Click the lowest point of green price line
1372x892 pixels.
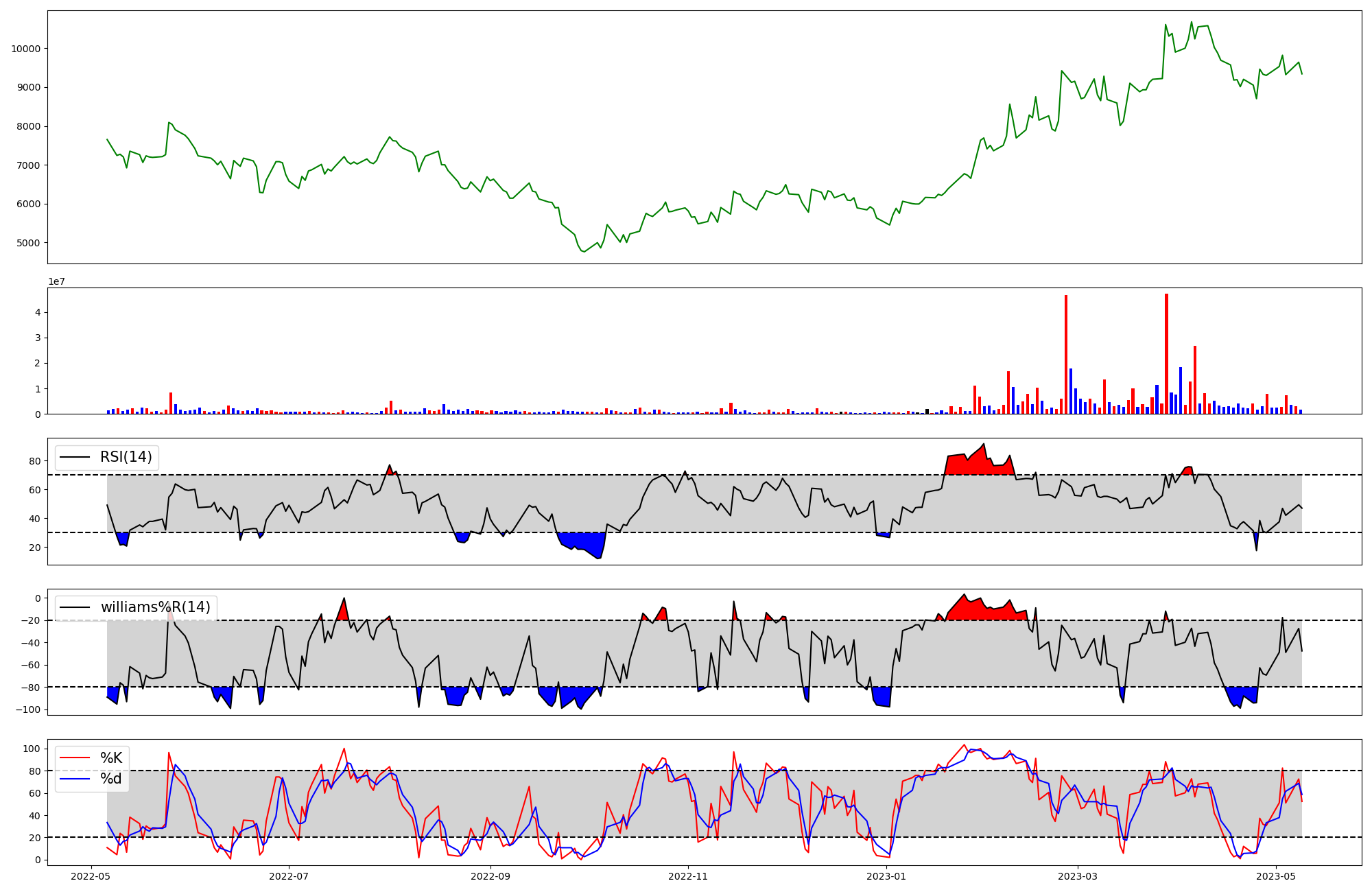click(x=583, y=252)
